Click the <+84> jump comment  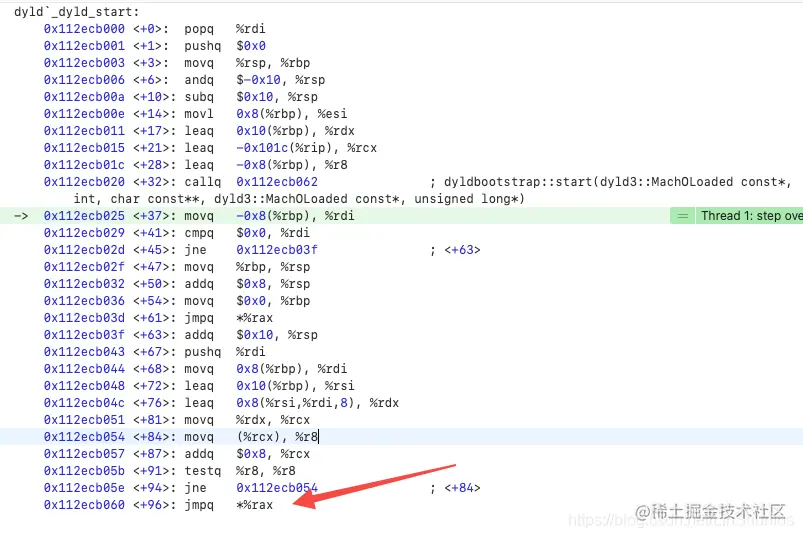[x=455, y=488]
